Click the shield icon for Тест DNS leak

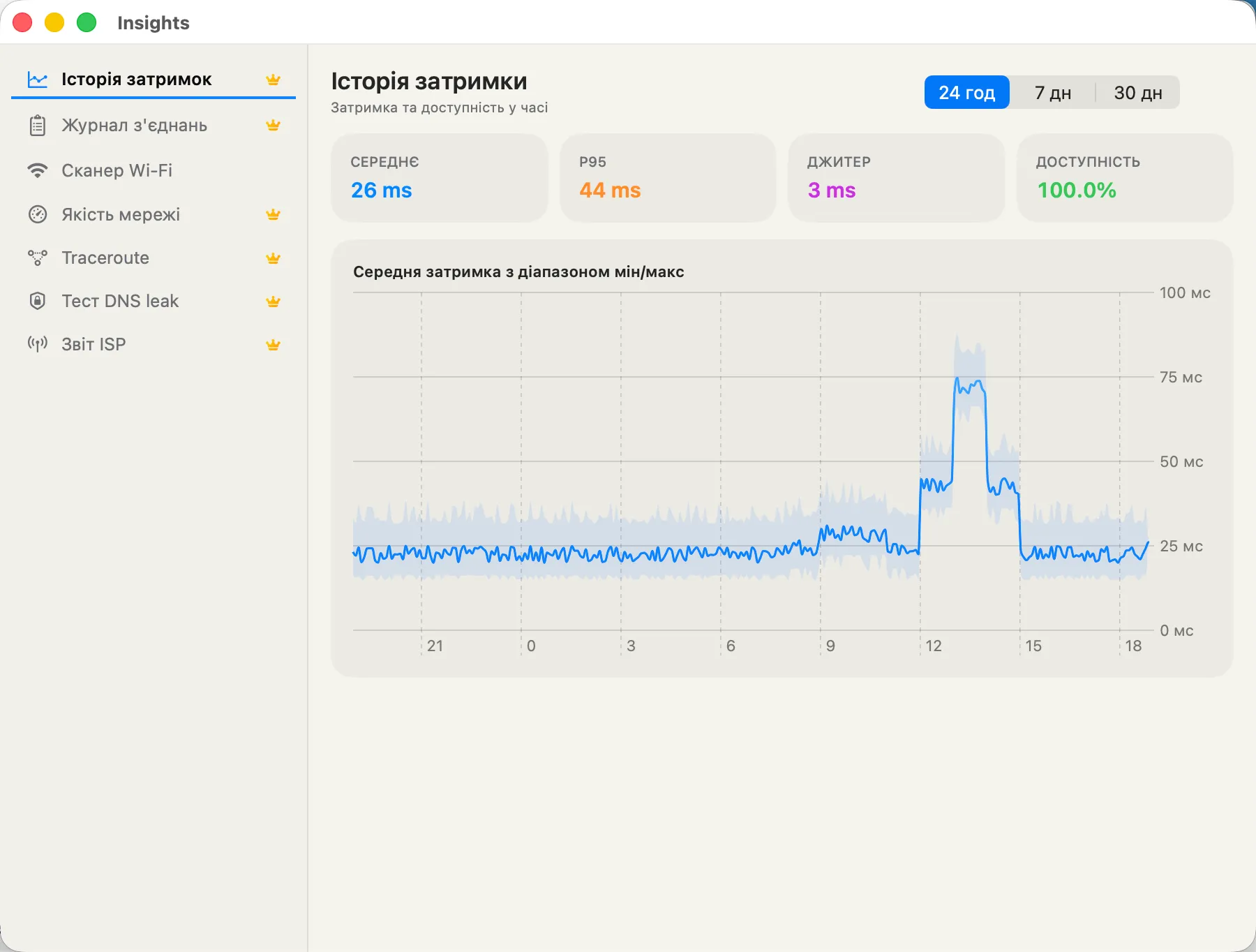38,301
